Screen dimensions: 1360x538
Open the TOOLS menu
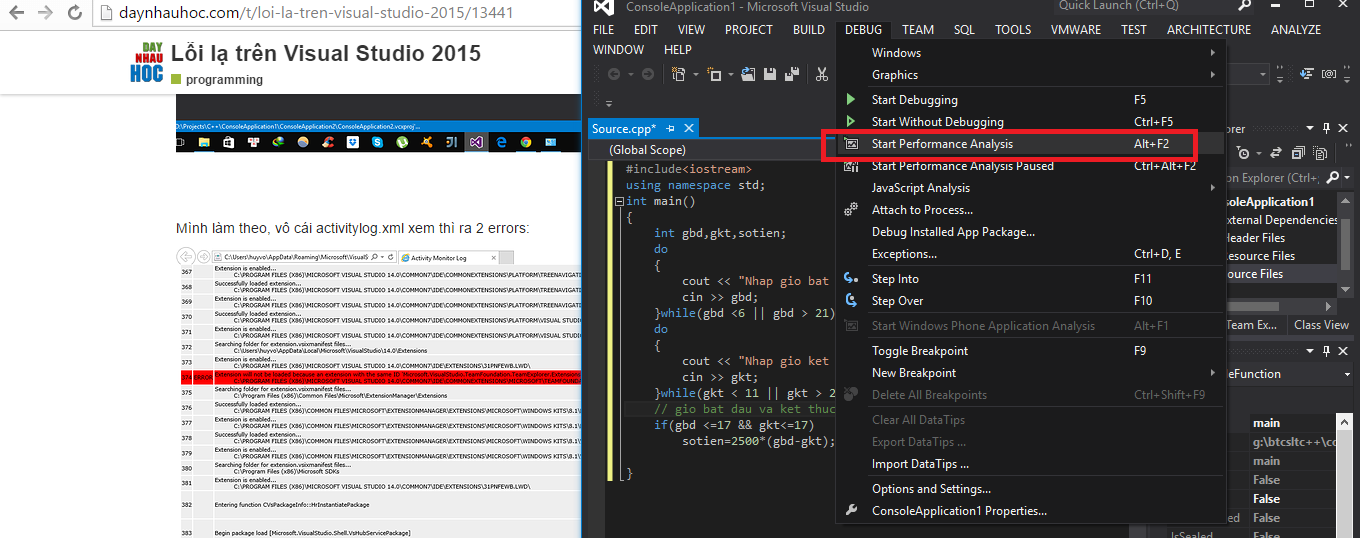(x=1013, y=30)
